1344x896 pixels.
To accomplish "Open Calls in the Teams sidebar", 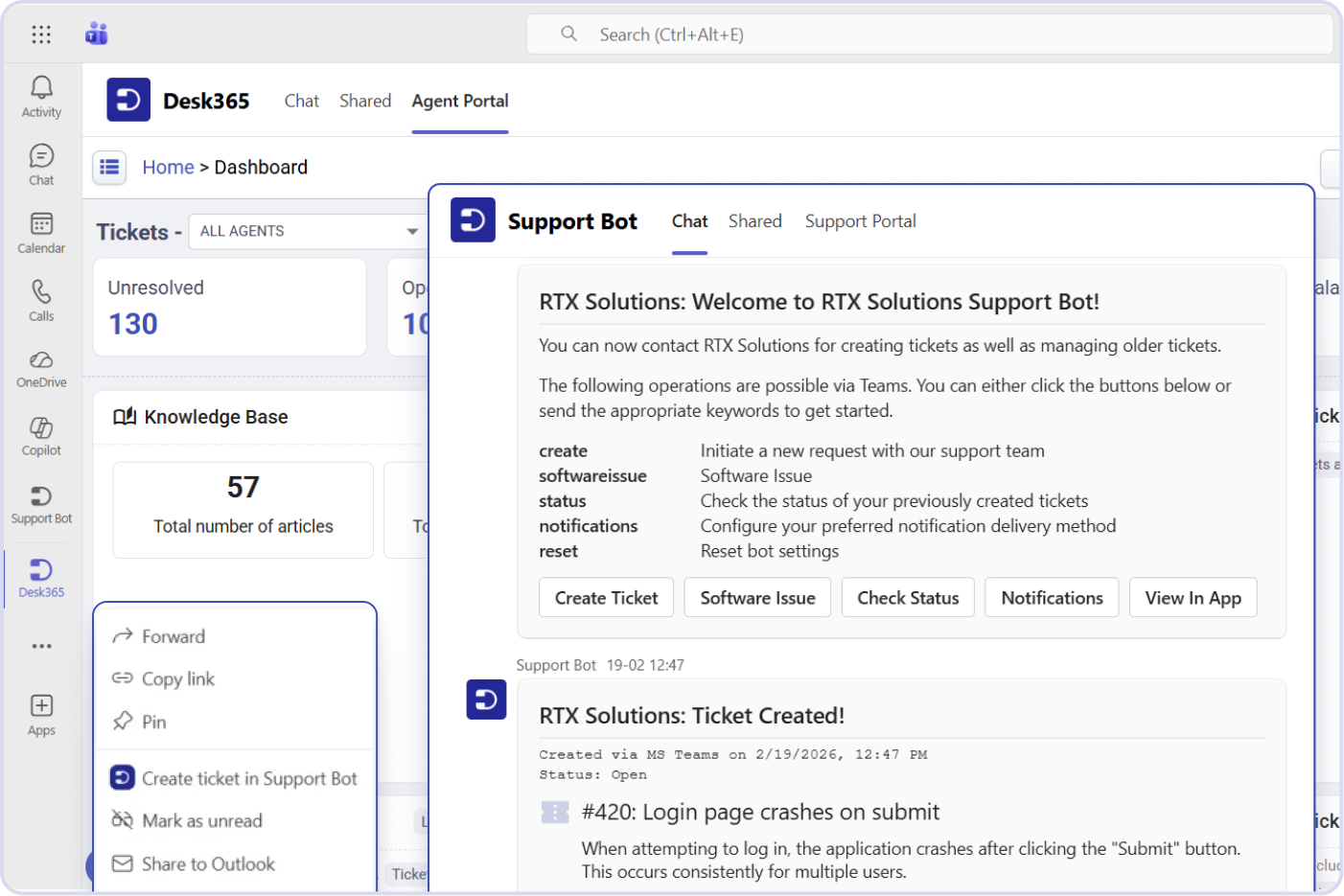I will 41,301.
